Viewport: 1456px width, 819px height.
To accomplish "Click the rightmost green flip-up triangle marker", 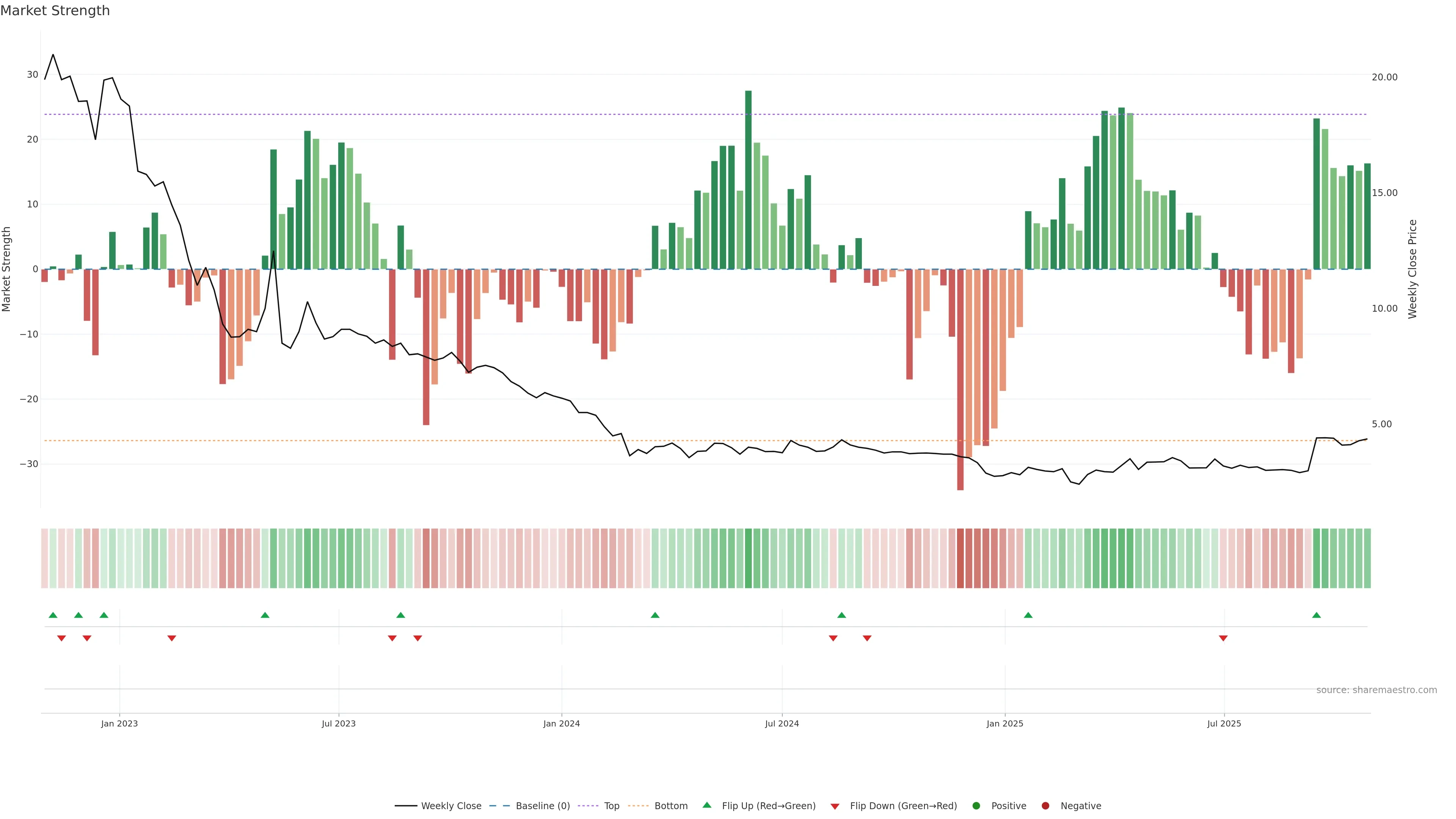I will pos(1316,615).
